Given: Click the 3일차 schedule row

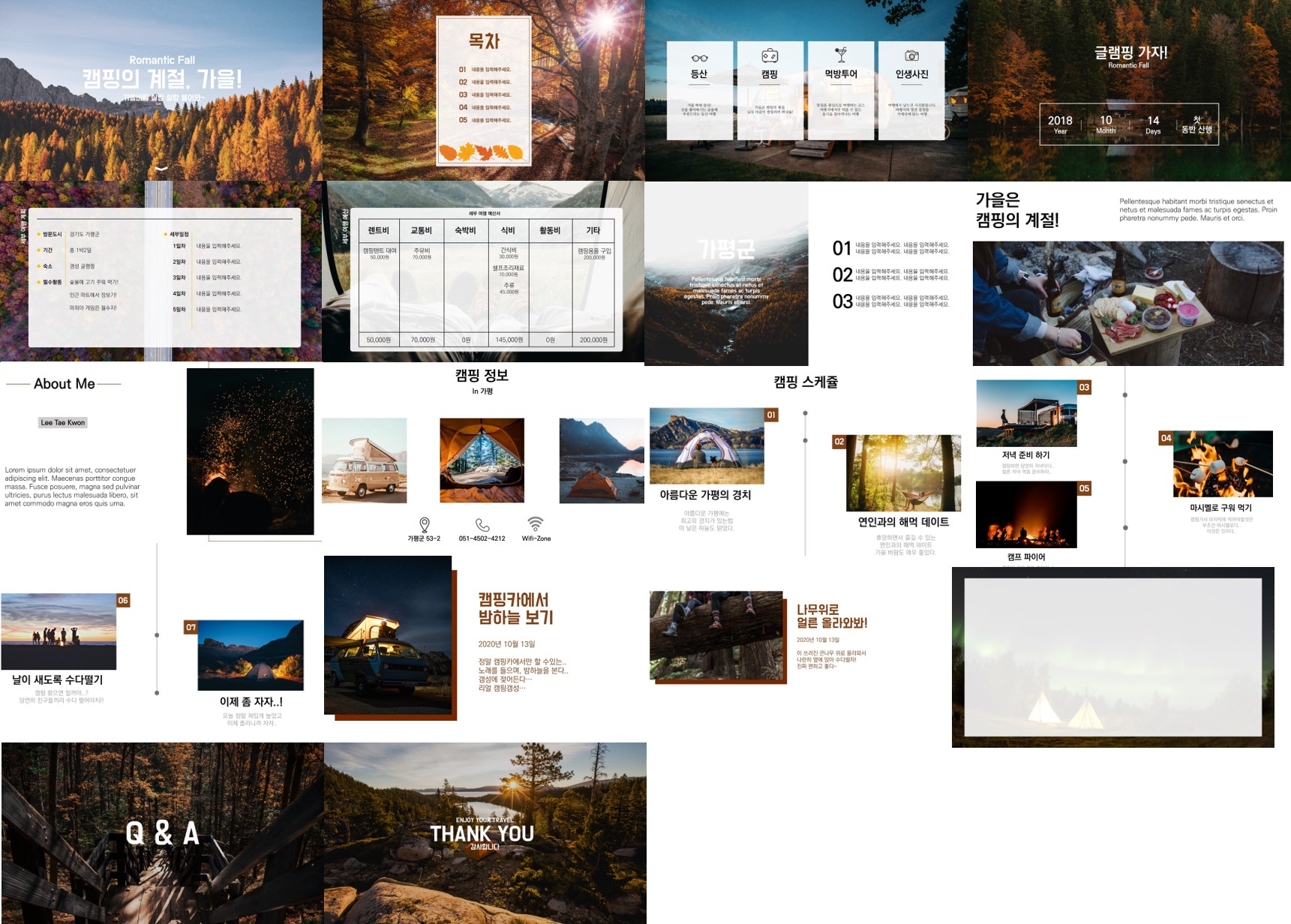Looking at the screenshot, I should click(207, 277).
